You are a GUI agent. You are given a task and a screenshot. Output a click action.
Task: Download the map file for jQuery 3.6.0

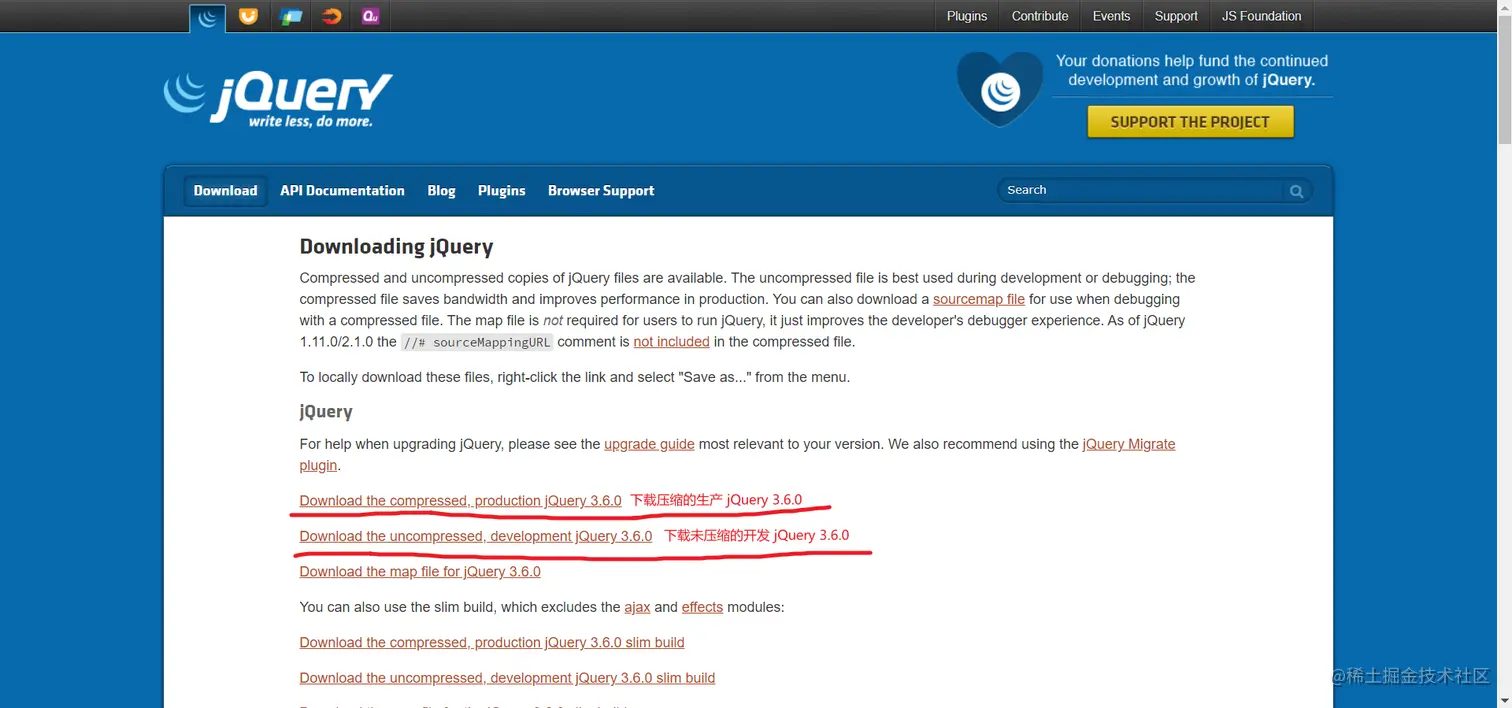[420, 572]
